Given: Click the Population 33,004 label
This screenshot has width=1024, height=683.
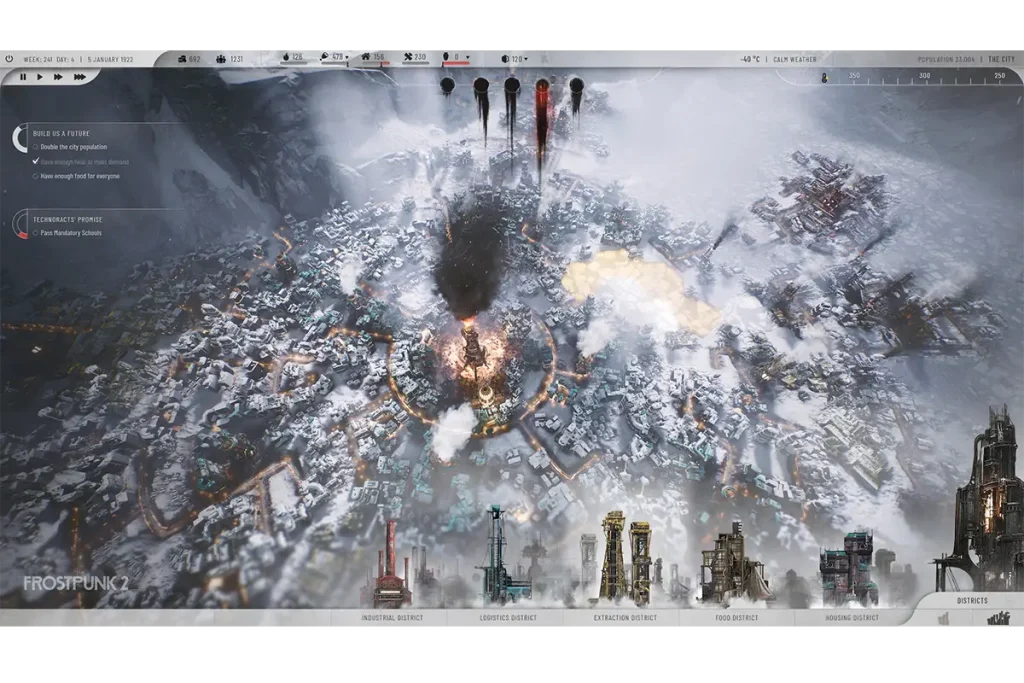Looking at the screenshot, I should click(946, 59).
